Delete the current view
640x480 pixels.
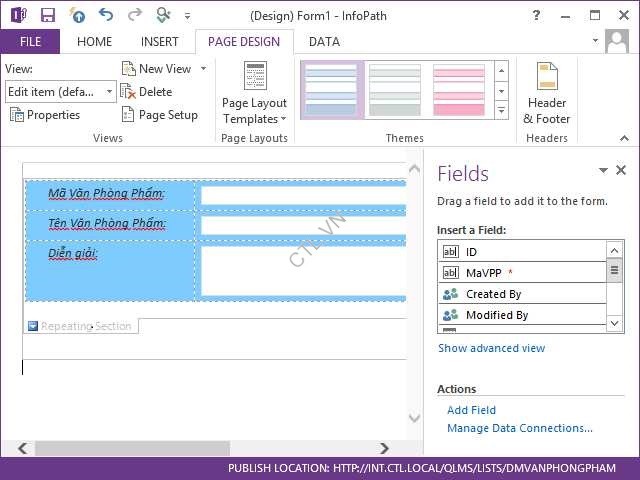coord(146,91)
